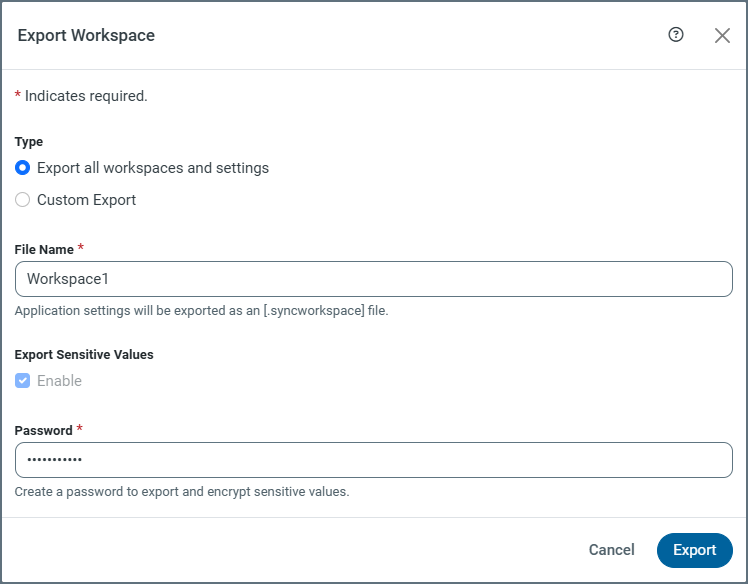Select the 'Export all workspaces and settings' radio button

tap(23, 168)
